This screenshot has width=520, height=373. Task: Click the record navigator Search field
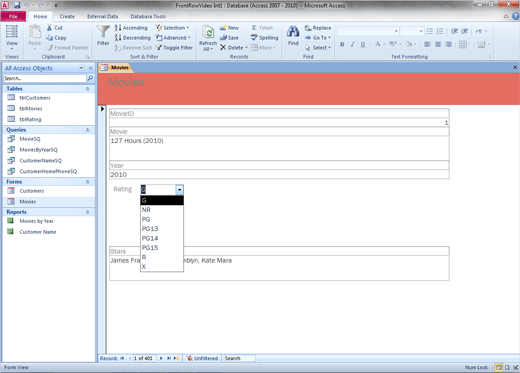[x=239, y=358]
